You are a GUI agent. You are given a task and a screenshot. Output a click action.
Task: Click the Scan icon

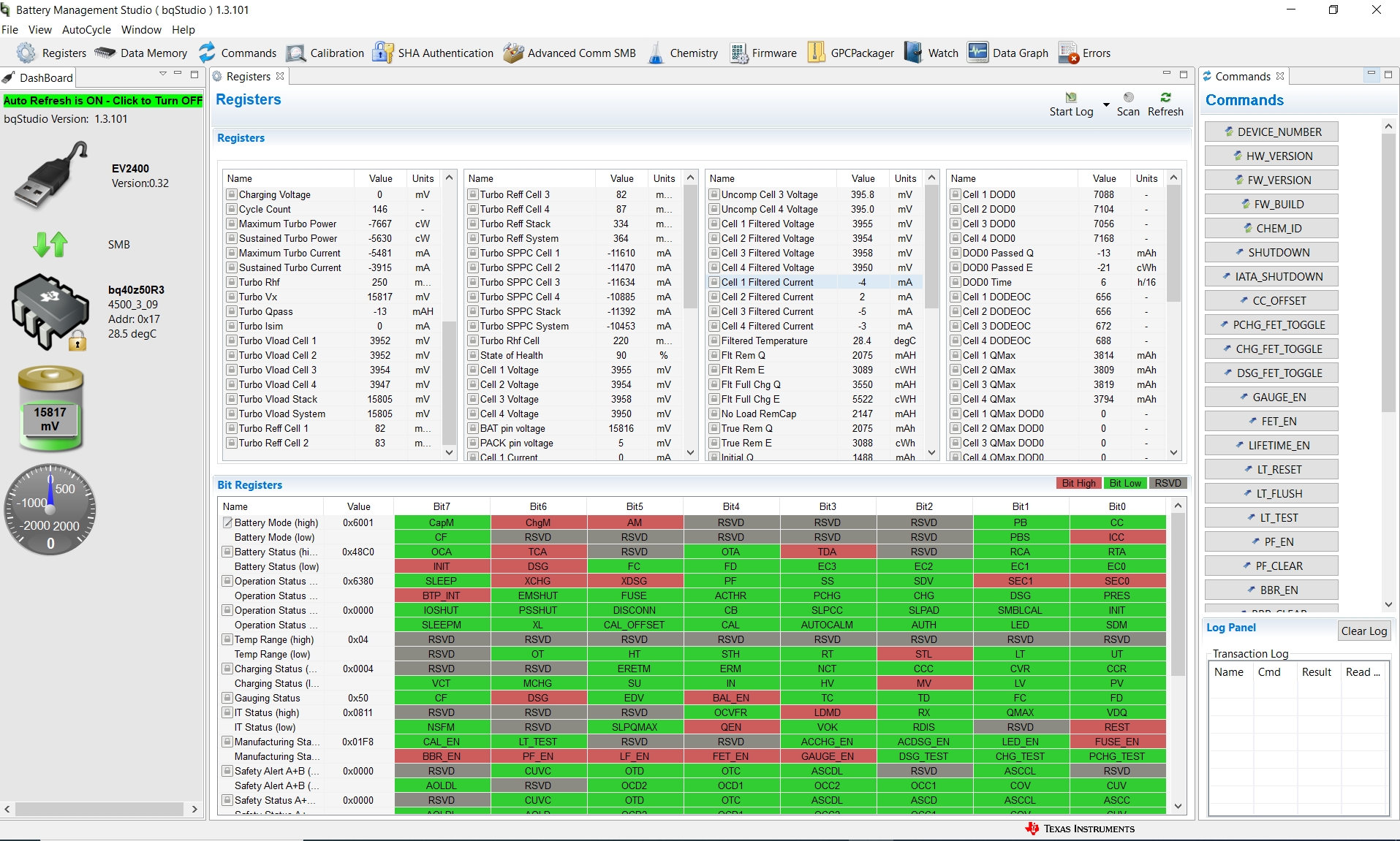tap(1128, 97)
